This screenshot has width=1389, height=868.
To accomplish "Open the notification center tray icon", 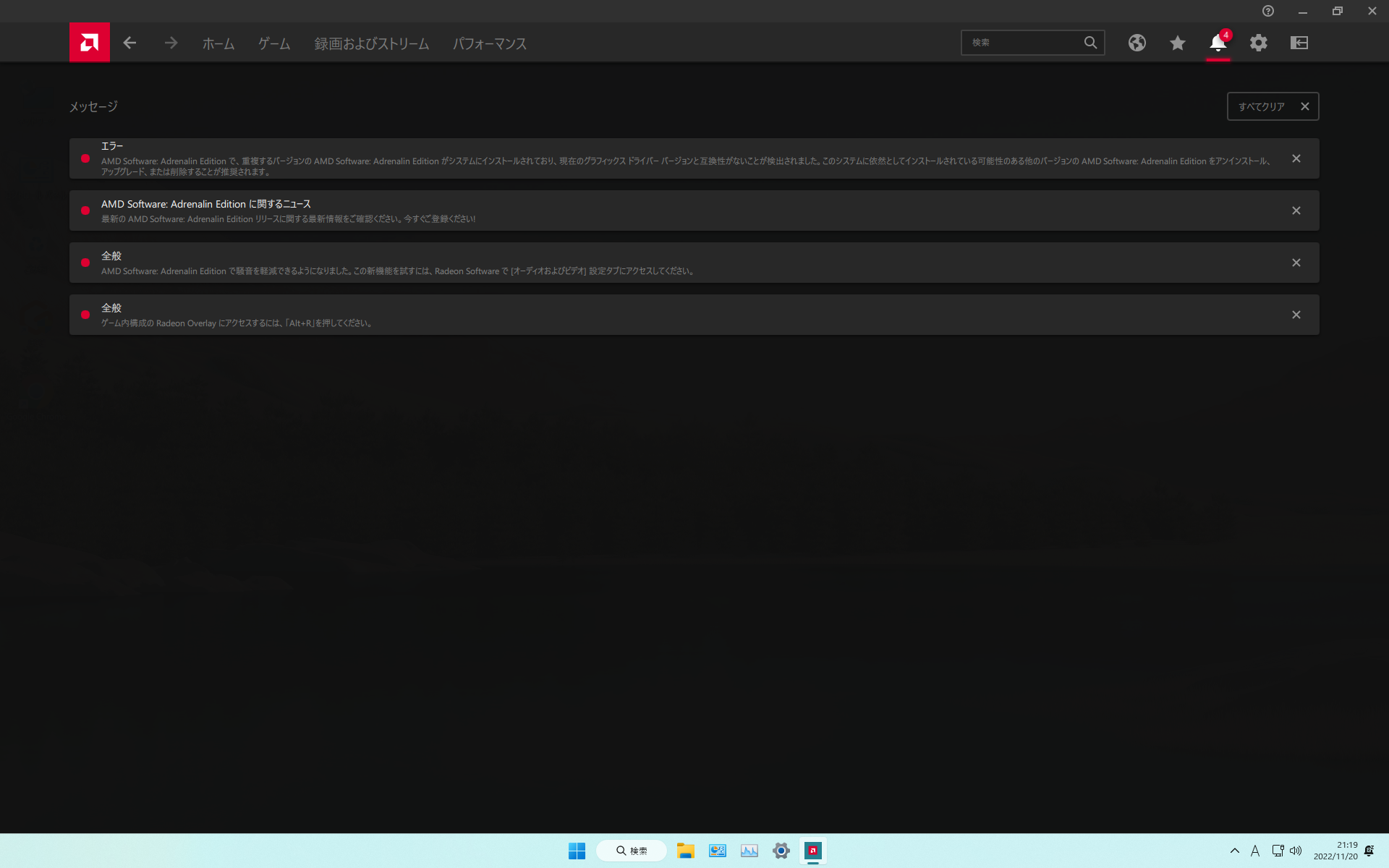I will pyautogui.click(x=1369, y=851).
